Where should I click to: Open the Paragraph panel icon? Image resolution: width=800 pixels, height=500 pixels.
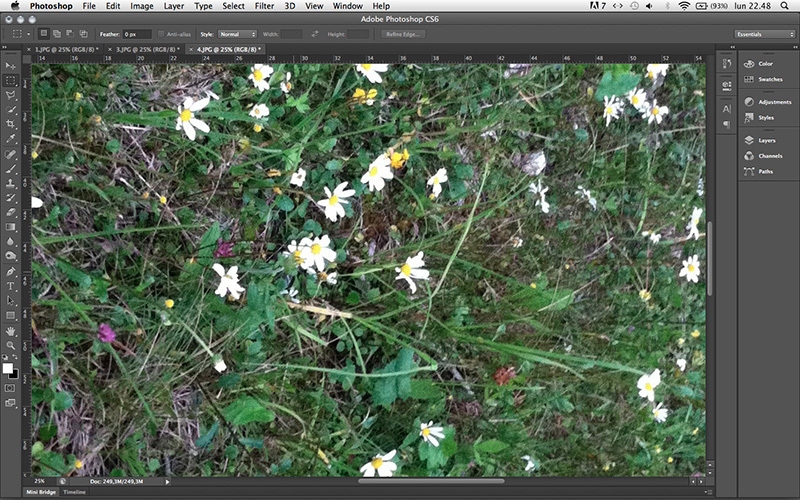click(727, 124)
